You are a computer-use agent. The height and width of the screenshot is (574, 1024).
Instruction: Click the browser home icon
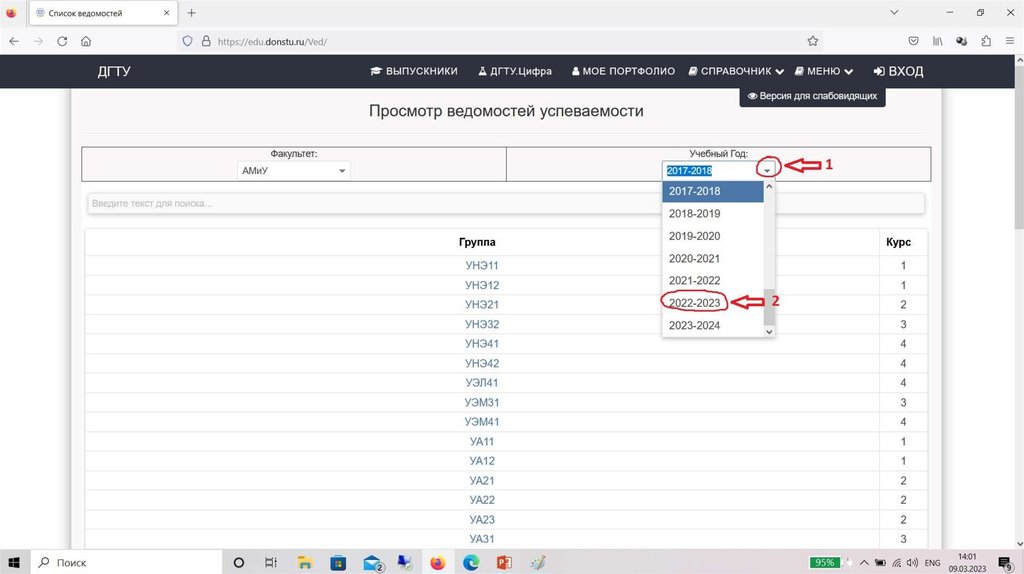pyautogui.click(x=87, y=41)
